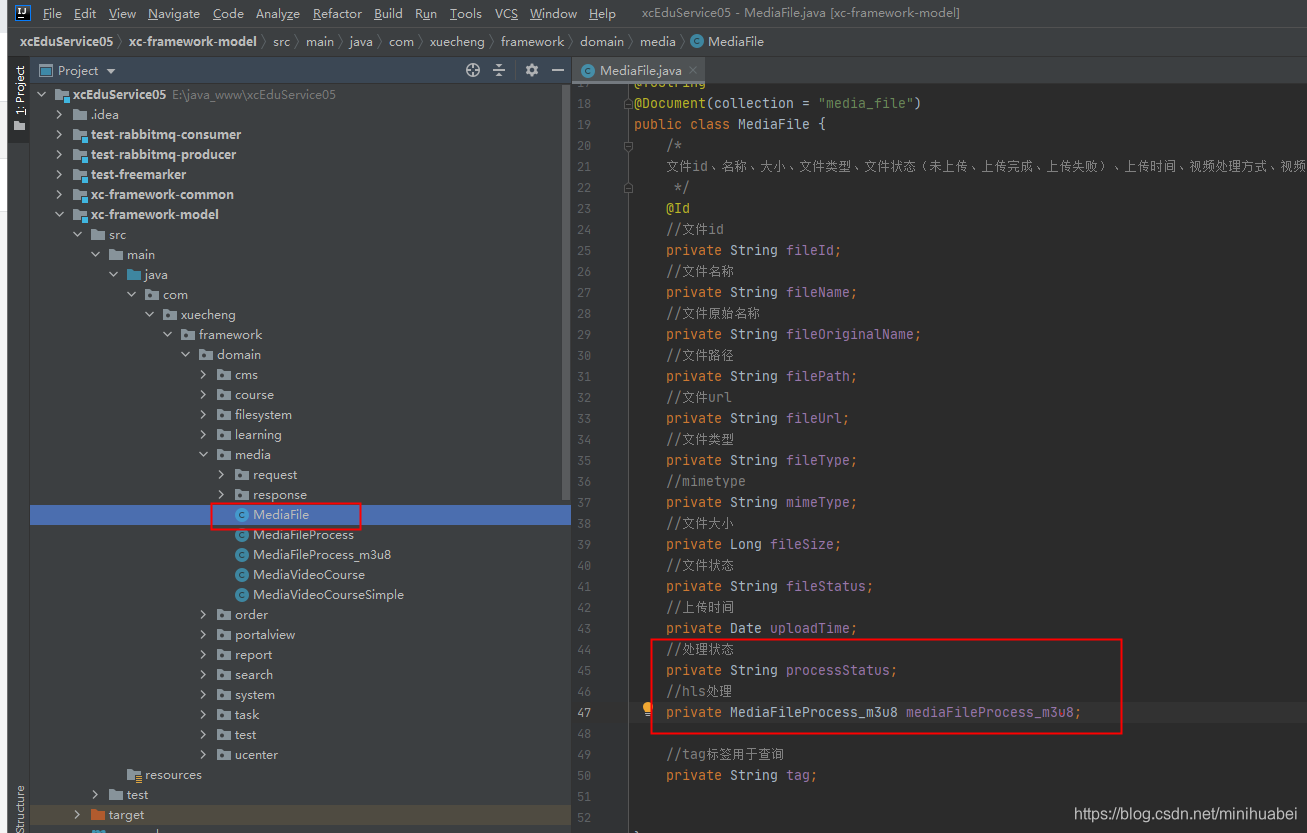Select the MediaFile.java editor tab

(x=639, y=71)
